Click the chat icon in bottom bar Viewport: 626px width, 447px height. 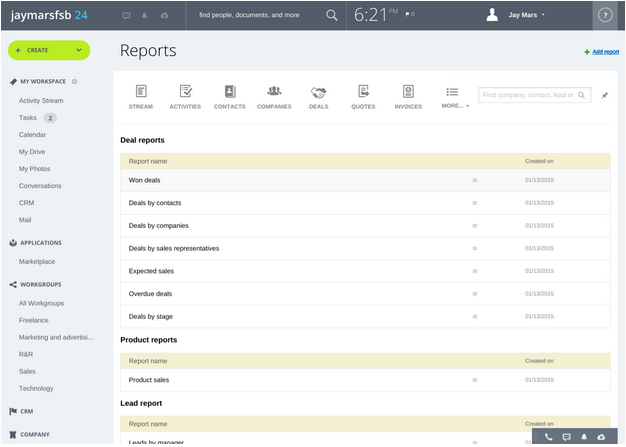tap(566, 437)
